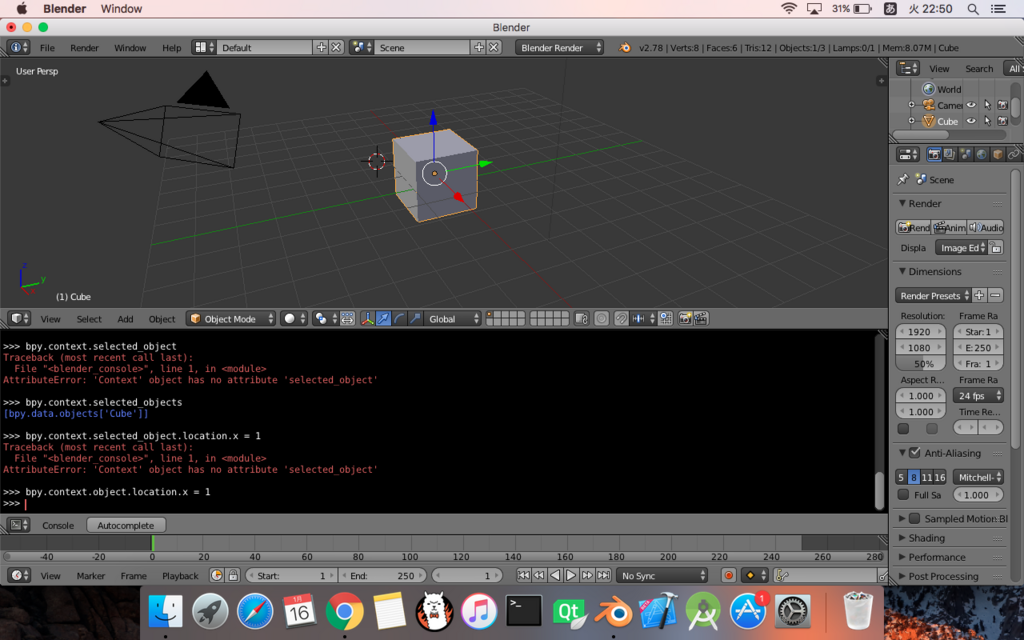The height and width of the screenshot is (640, 1024).
Task: Click the rotate manipulator icon
Action: [399, 319]
